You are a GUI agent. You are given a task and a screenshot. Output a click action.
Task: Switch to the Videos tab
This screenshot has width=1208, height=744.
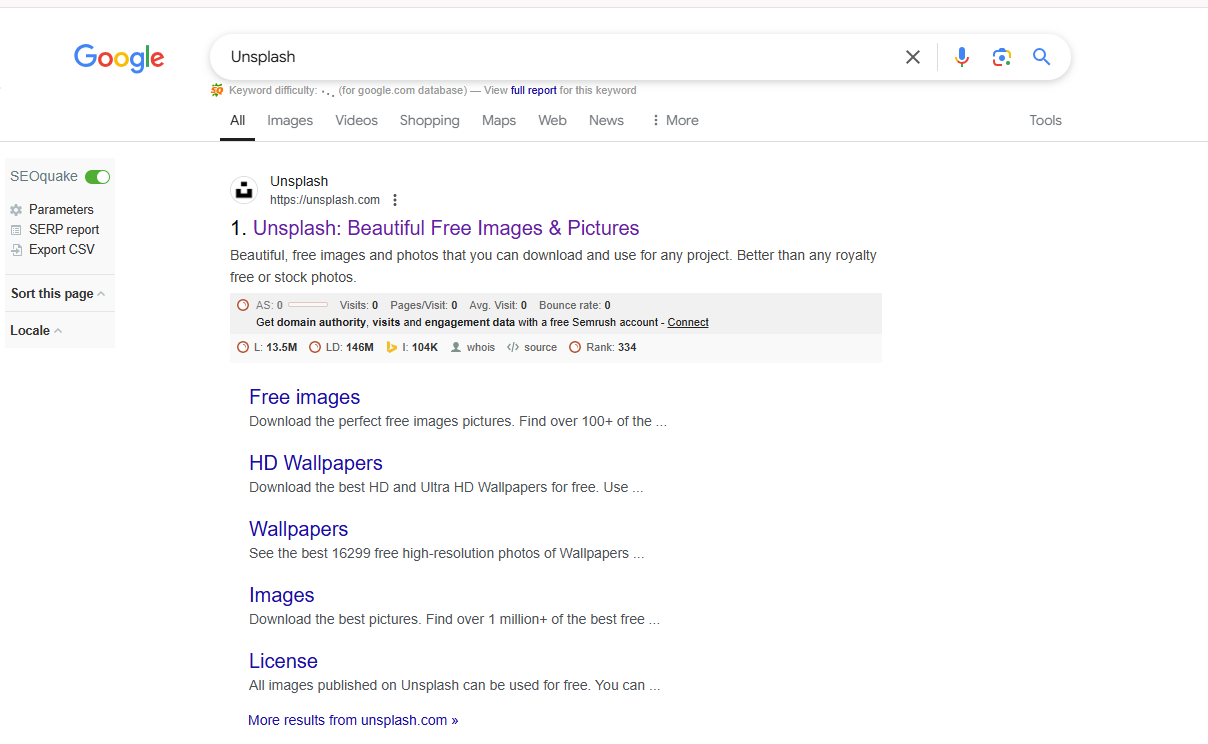click(356, 120)
